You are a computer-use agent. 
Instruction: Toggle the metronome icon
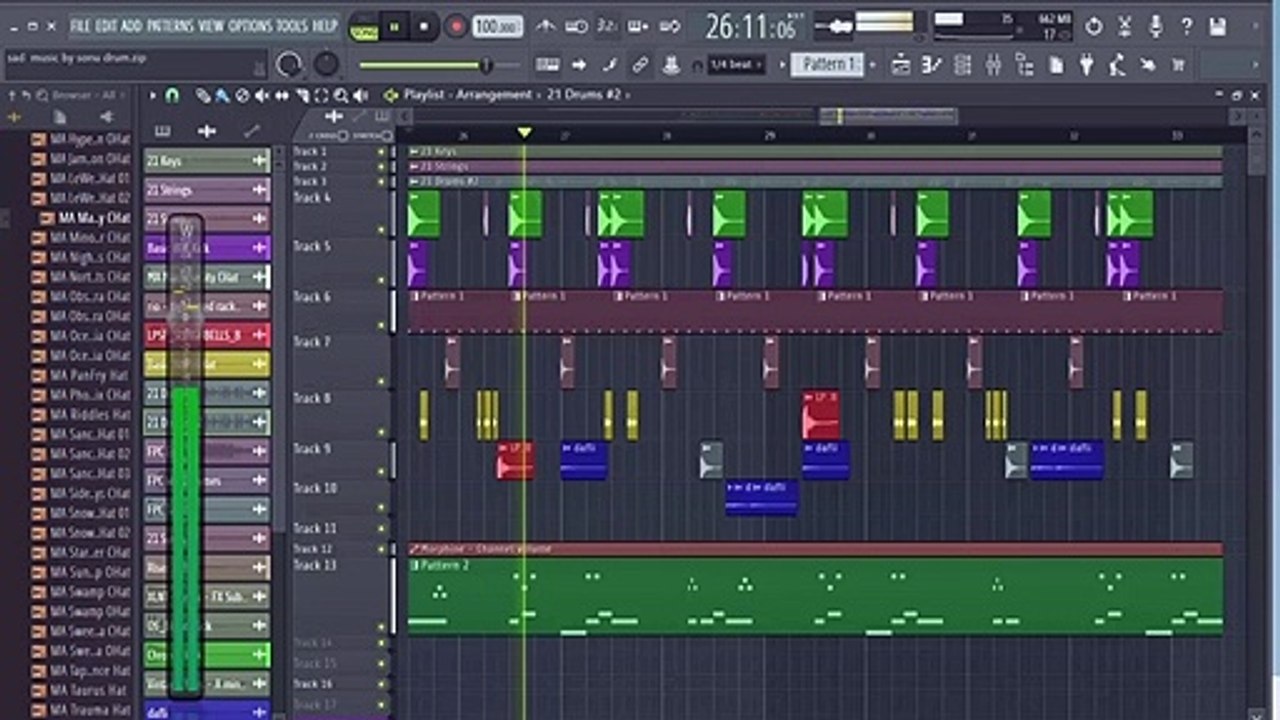(x=545, y=27)
